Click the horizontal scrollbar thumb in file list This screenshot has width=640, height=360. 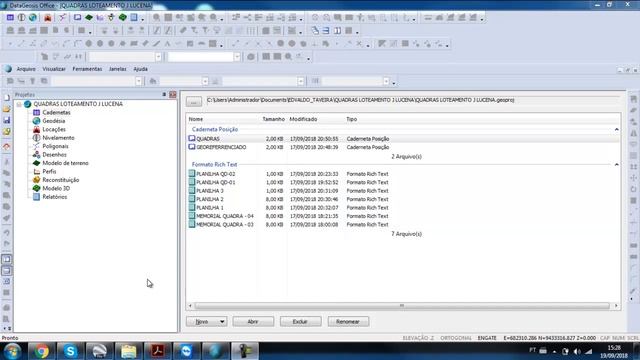tap(402, 306)
